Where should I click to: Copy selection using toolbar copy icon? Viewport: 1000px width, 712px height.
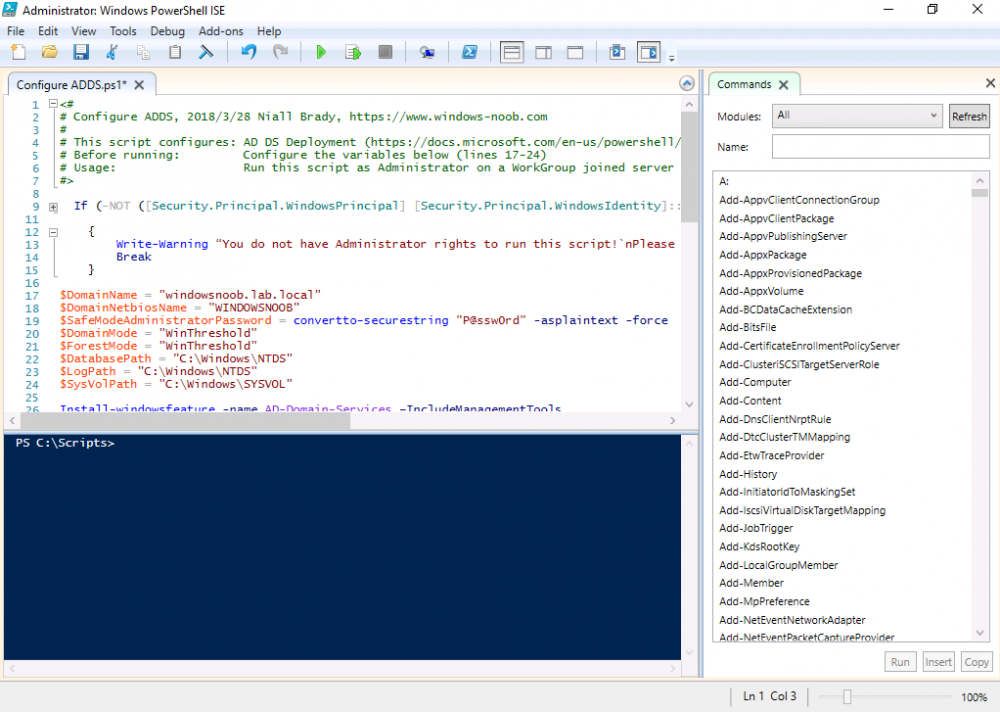pyautogui.click(x=143, y=52)
